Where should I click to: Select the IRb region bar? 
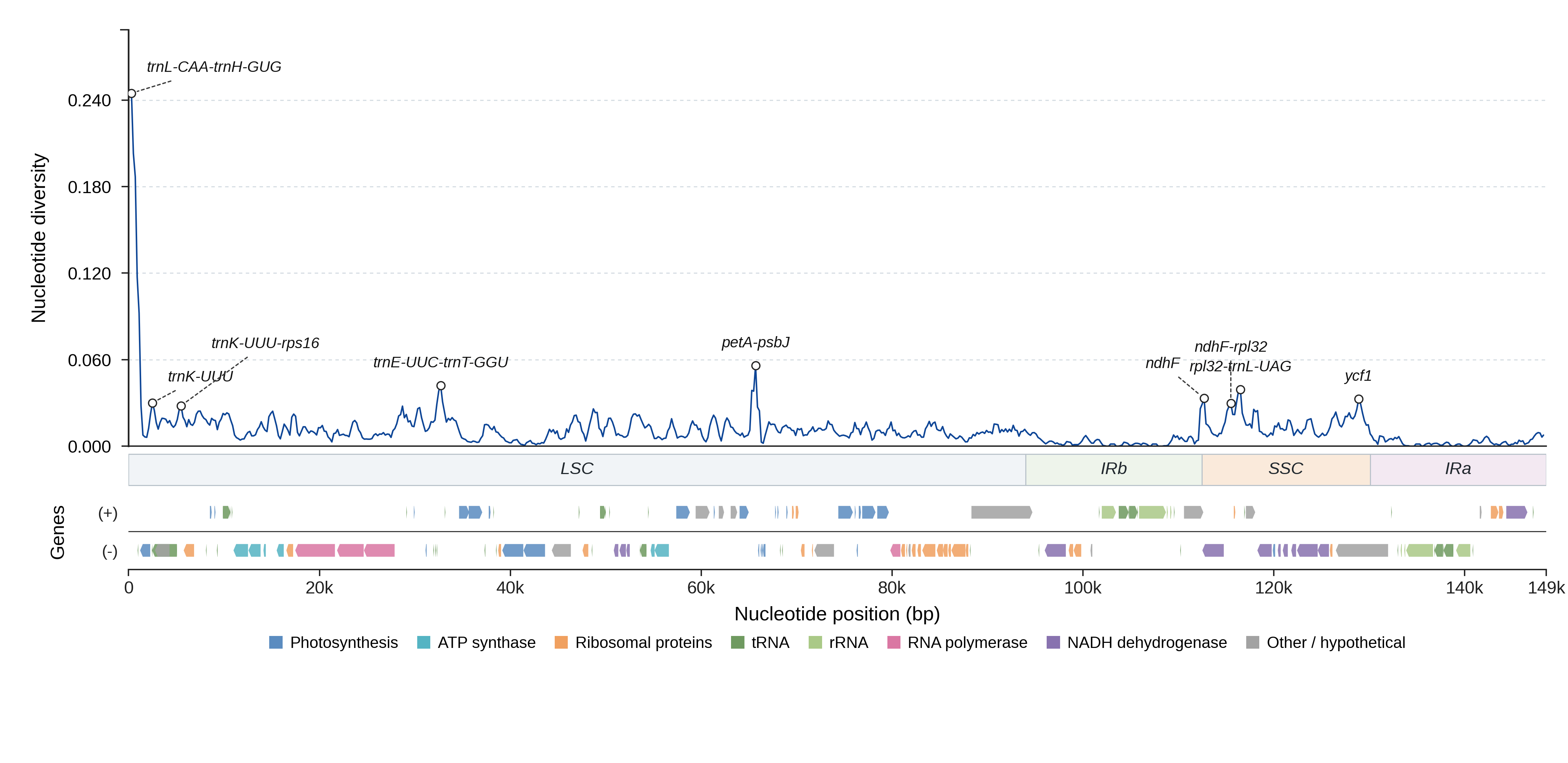1114,469
